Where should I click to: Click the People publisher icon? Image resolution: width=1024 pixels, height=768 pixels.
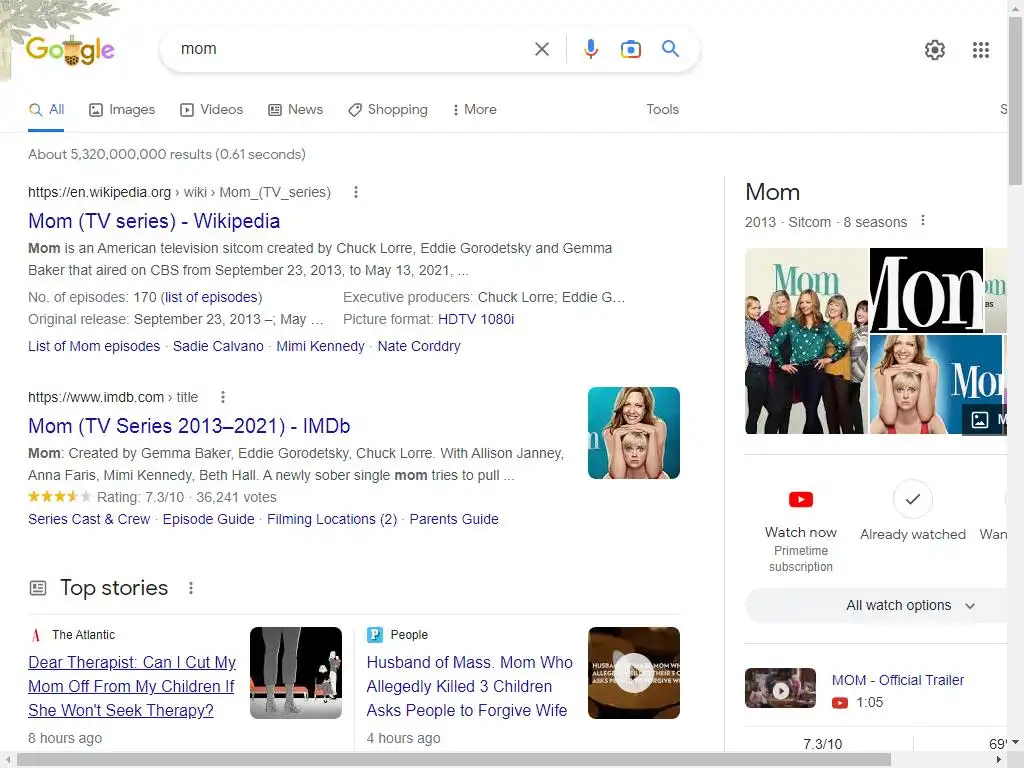tap(375, 635)
